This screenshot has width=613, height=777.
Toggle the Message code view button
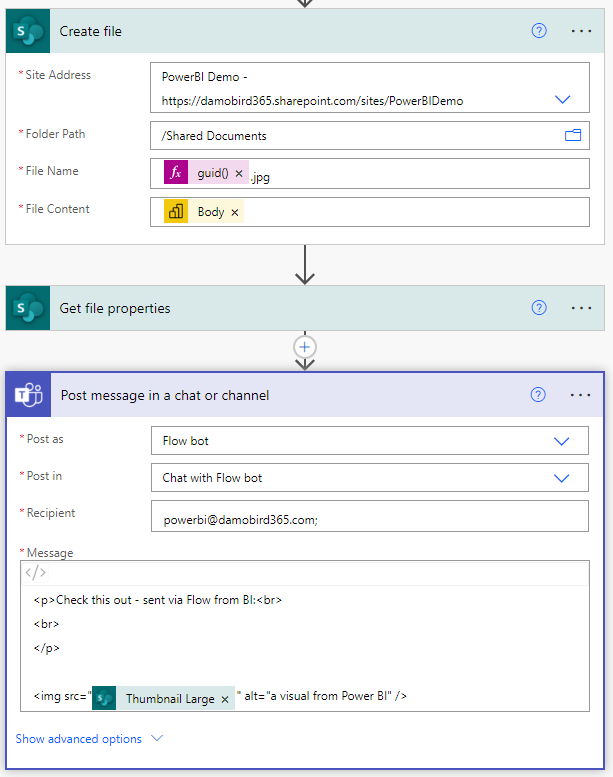[x=36, y=573]
